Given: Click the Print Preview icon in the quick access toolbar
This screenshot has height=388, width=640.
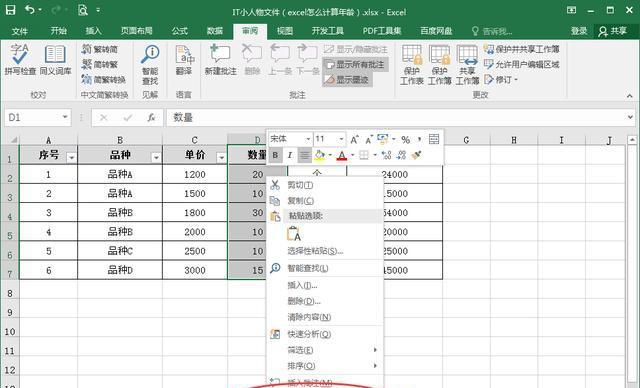Looking at the screenshot, I should click(83, 10).
